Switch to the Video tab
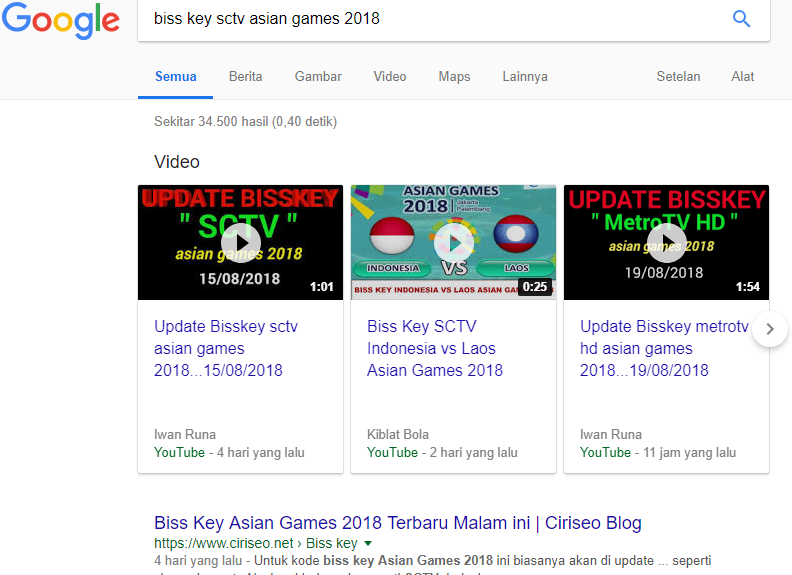The height and width of the screenshot is (575, 792). pyautogui.click(x=390, y=77)
